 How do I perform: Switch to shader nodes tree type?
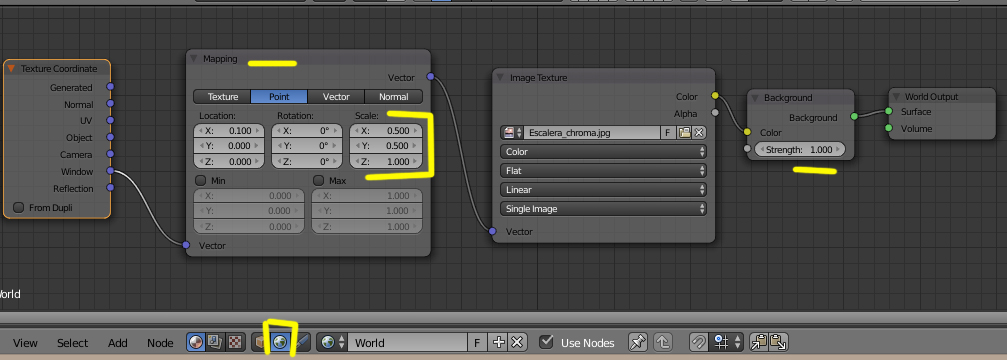pos(196,343)
